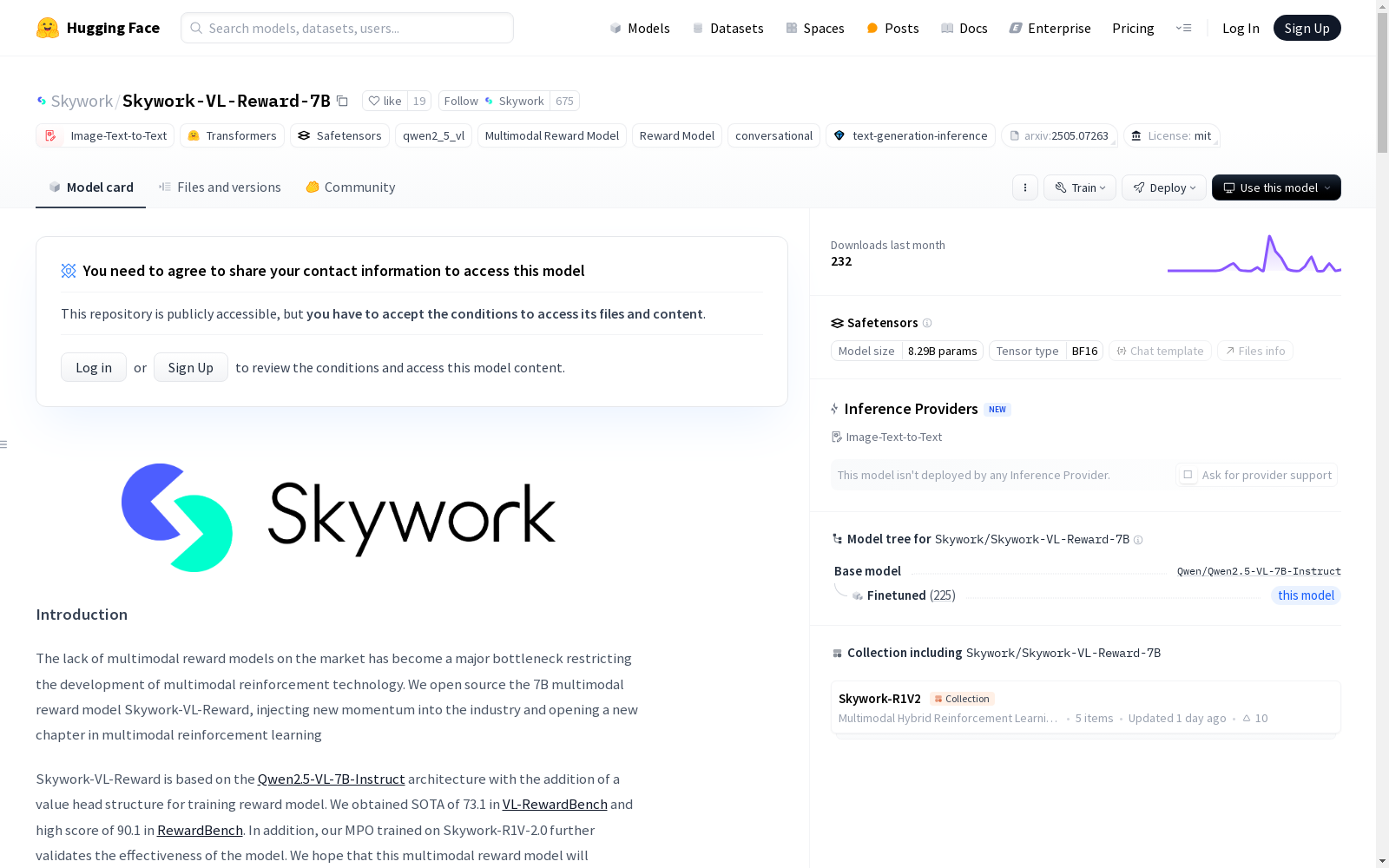Click Log In in the header
Screen dimensions: 1389x868
[1241, 28]
